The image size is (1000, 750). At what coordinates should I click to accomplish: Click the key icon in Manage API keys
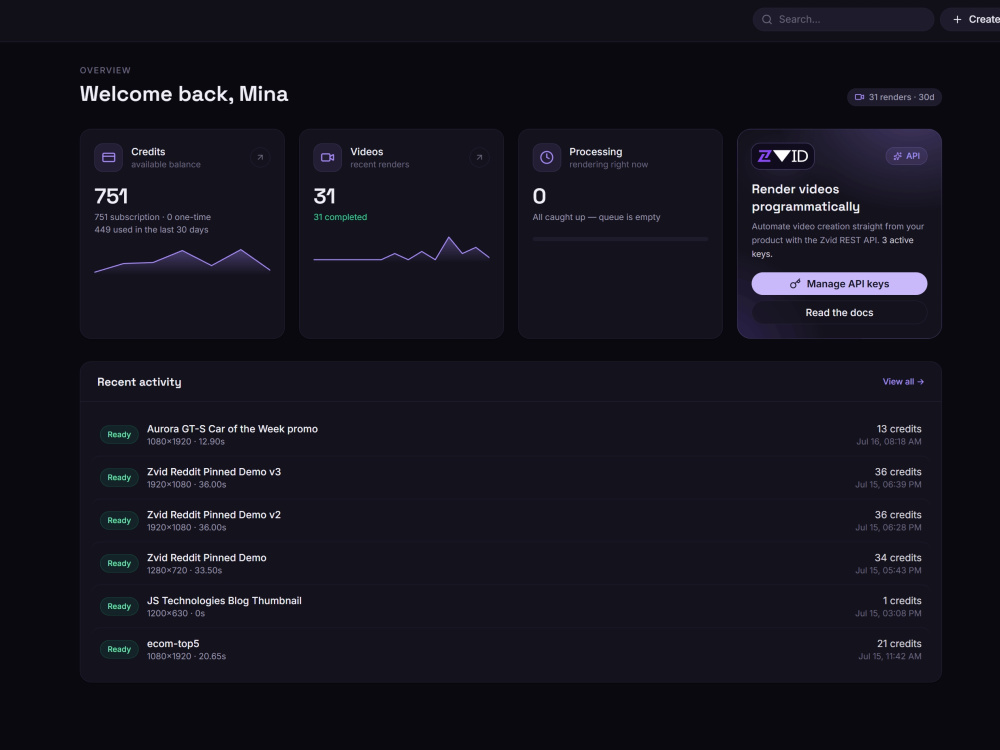pyautogui.click(x=795, y=284)
